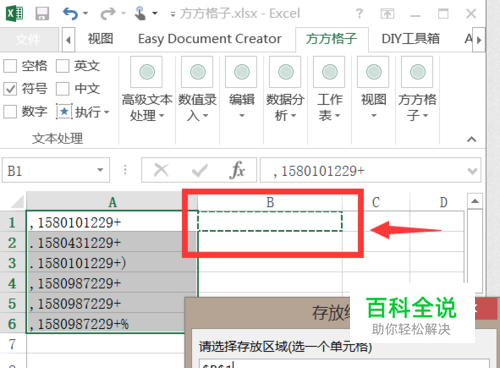Select row 7 header

(x=13, y=344)
